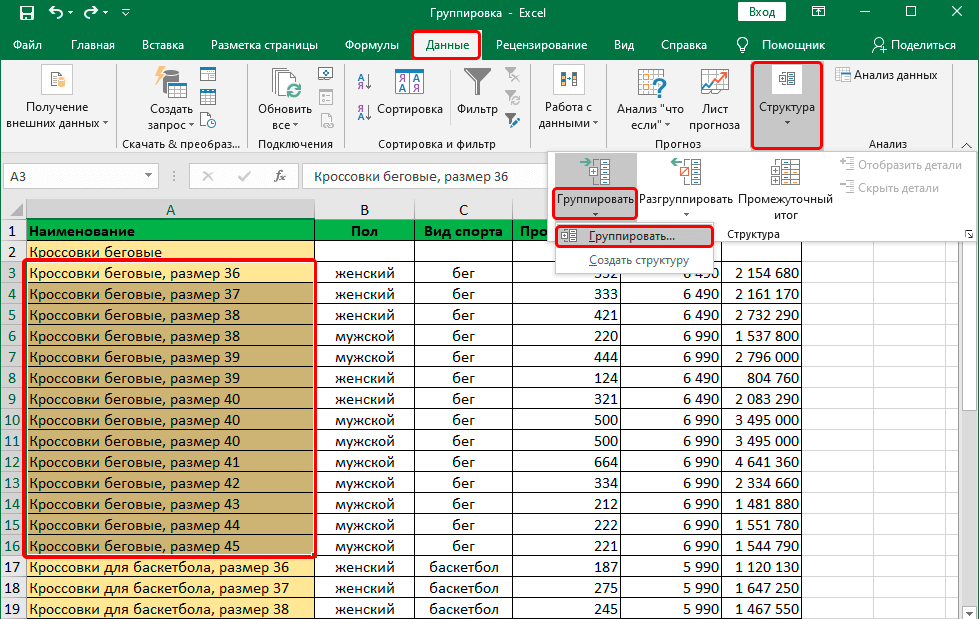Image resolution: width=979 pixels, height=619 pixels.
Task: Click the Save icon in title bar
Action: 26,14
